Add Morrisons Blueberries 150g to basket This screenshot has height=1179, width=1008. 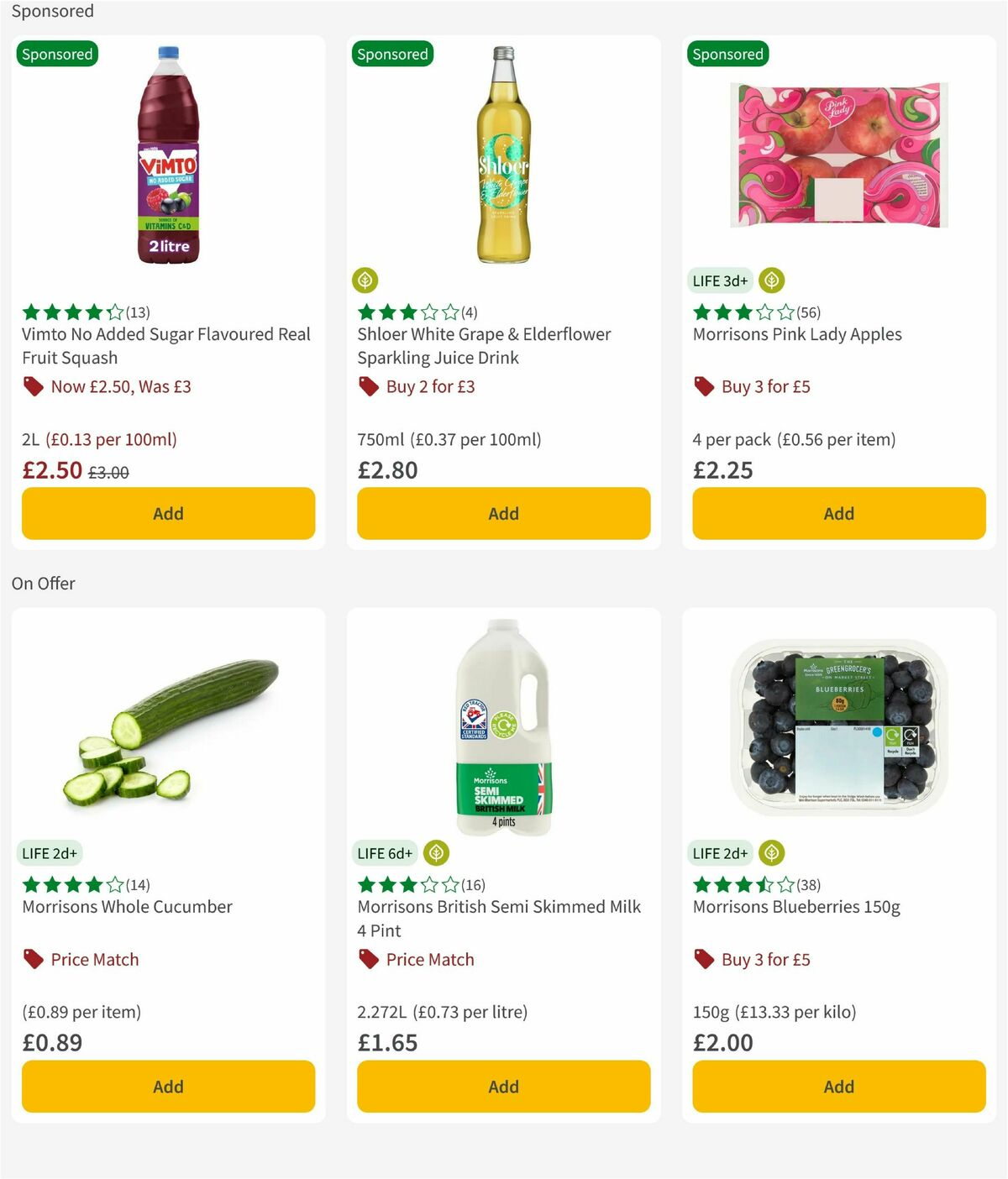[838, 1087]
